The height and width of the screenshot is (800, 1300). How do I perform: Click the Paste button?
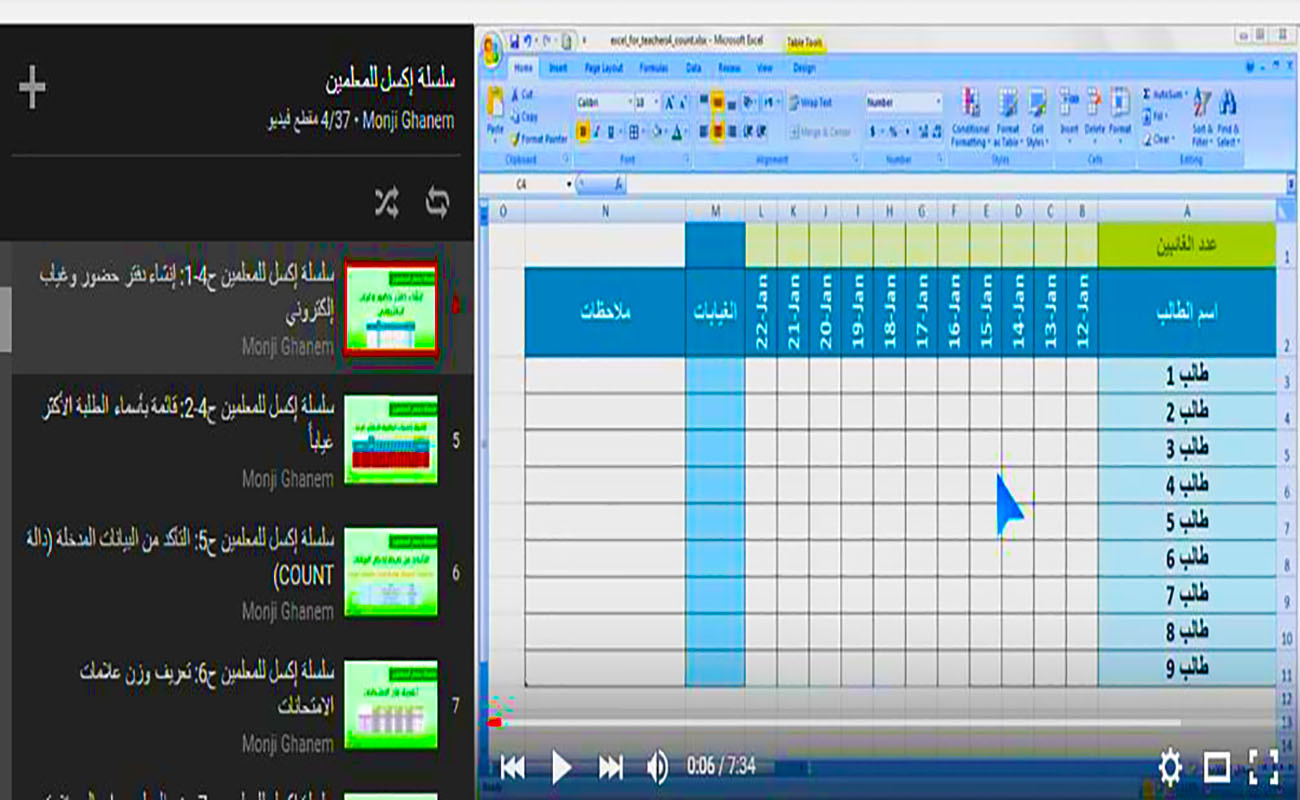point(495,113)
